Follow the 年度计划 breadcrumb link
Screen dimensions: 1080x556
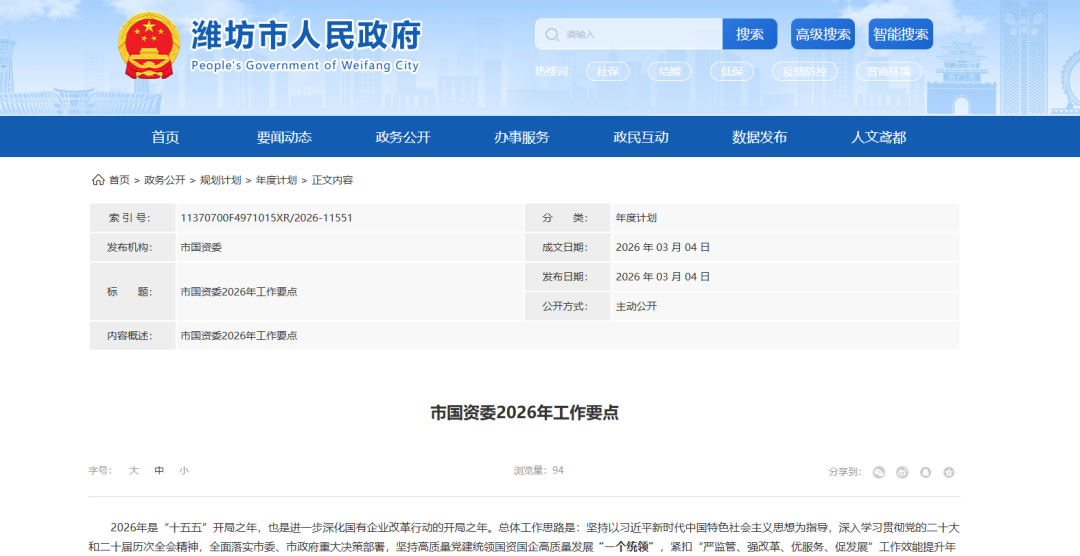click(x=276, y=180)
